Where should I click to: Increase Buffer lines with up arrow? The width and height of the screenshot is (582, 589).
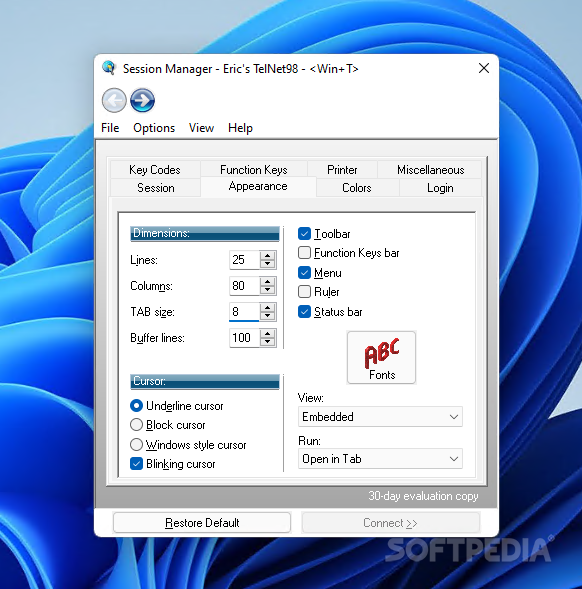tap(268, 333)
